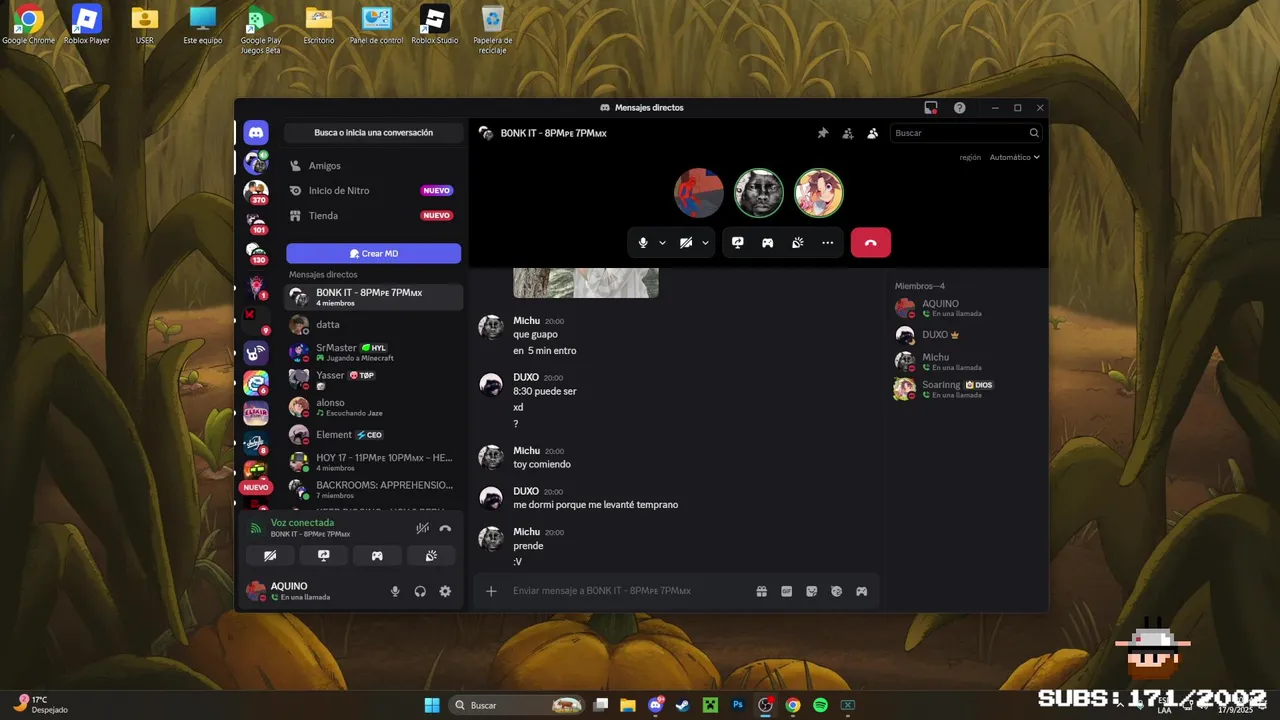Focus the Enviar mensaje input field

point(628,591)
